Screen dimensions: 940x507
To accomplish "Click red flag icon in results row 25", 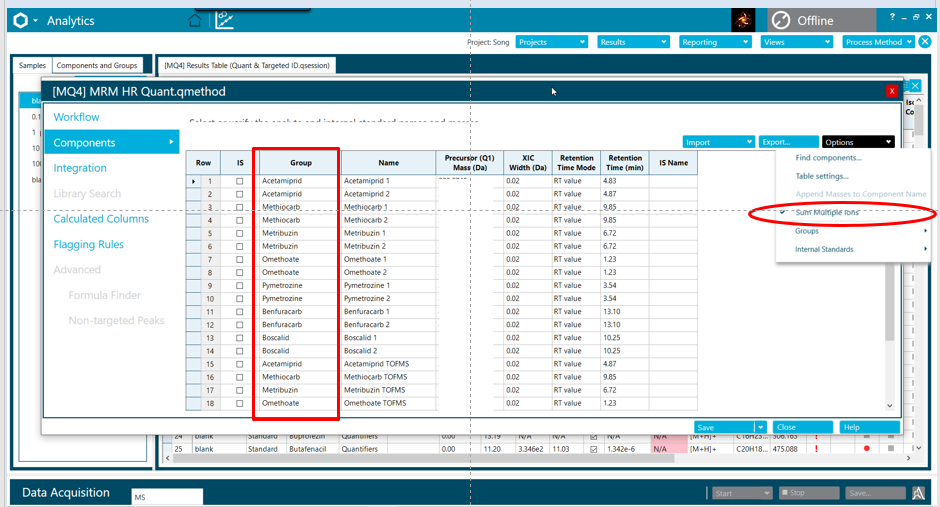I will tap(817, 448).
